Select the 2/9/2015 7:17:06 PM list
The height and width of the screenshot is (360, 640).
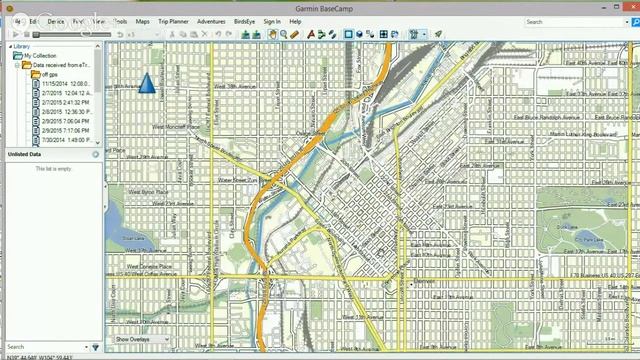[61, 131]
